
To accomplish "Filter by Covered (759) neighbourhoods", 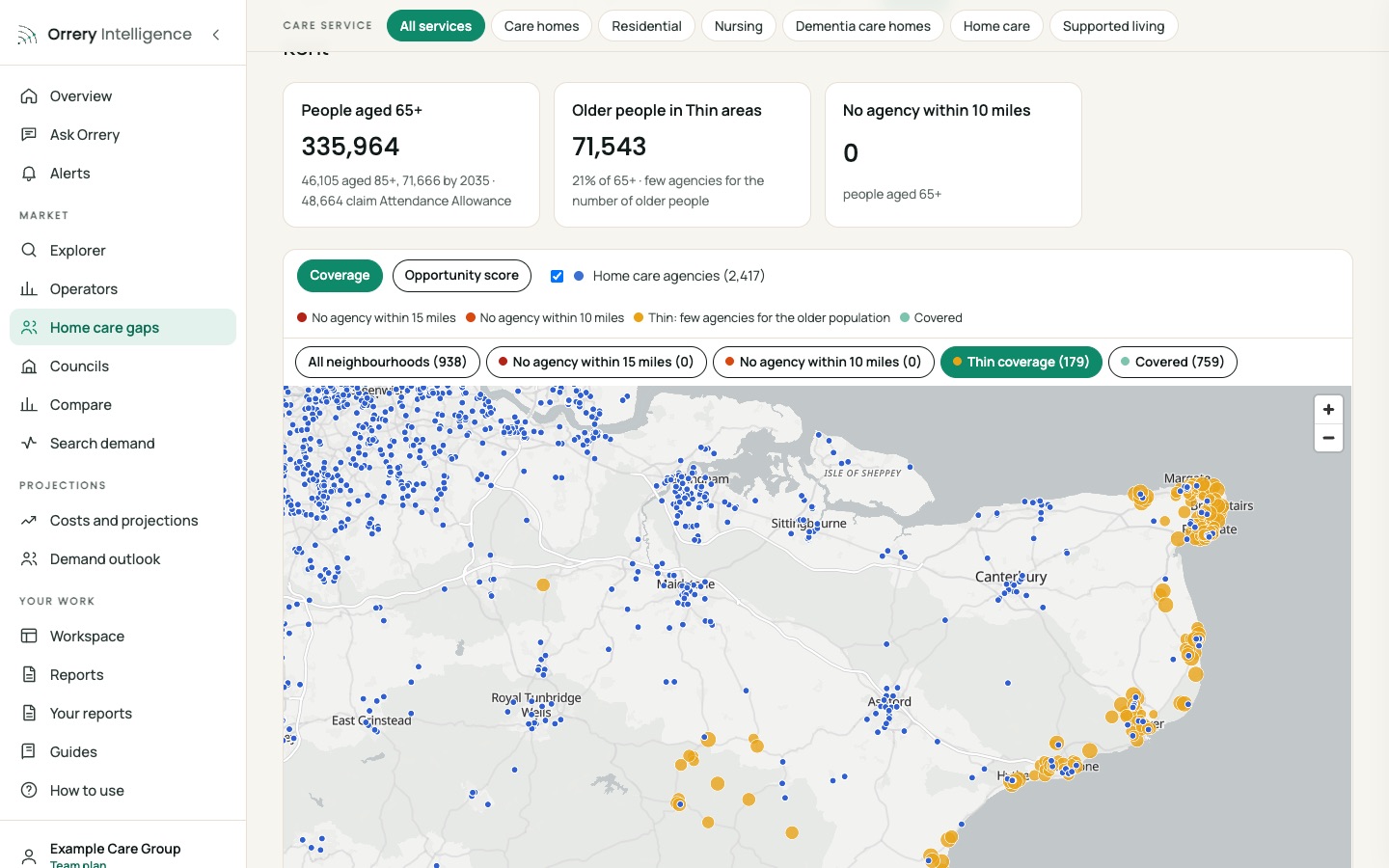I will [1173, 363].
